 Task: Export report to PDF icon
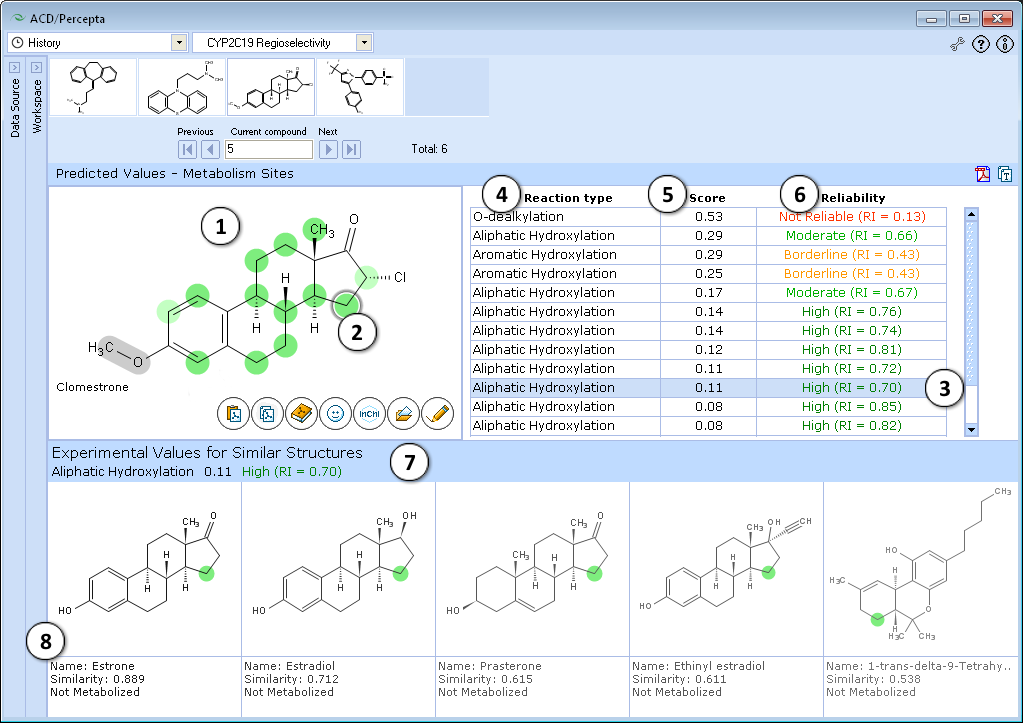[x=983, y=174]
